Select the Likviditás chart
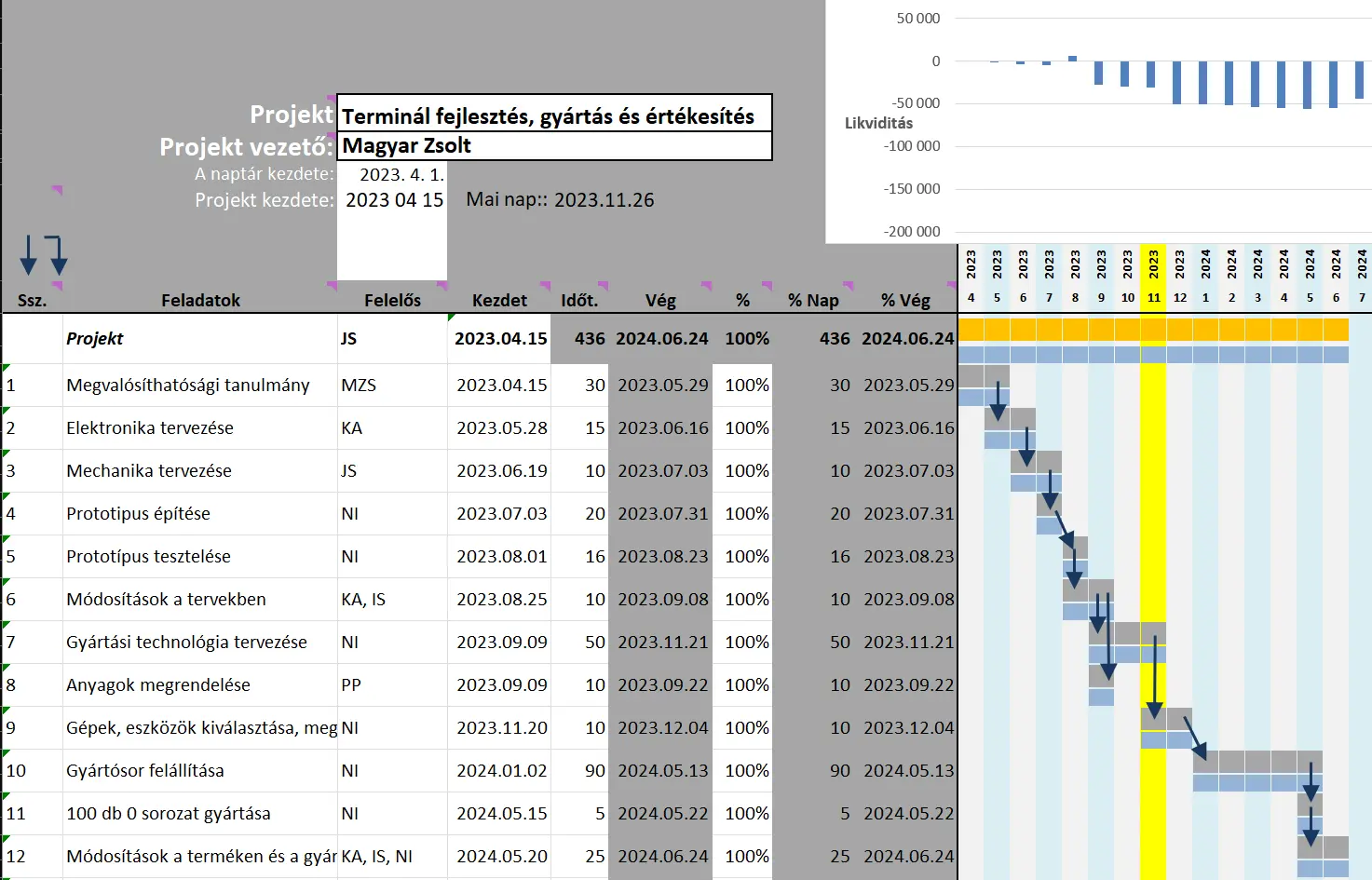Screen dimensions: 1372x880 (x=1099, y=121)
